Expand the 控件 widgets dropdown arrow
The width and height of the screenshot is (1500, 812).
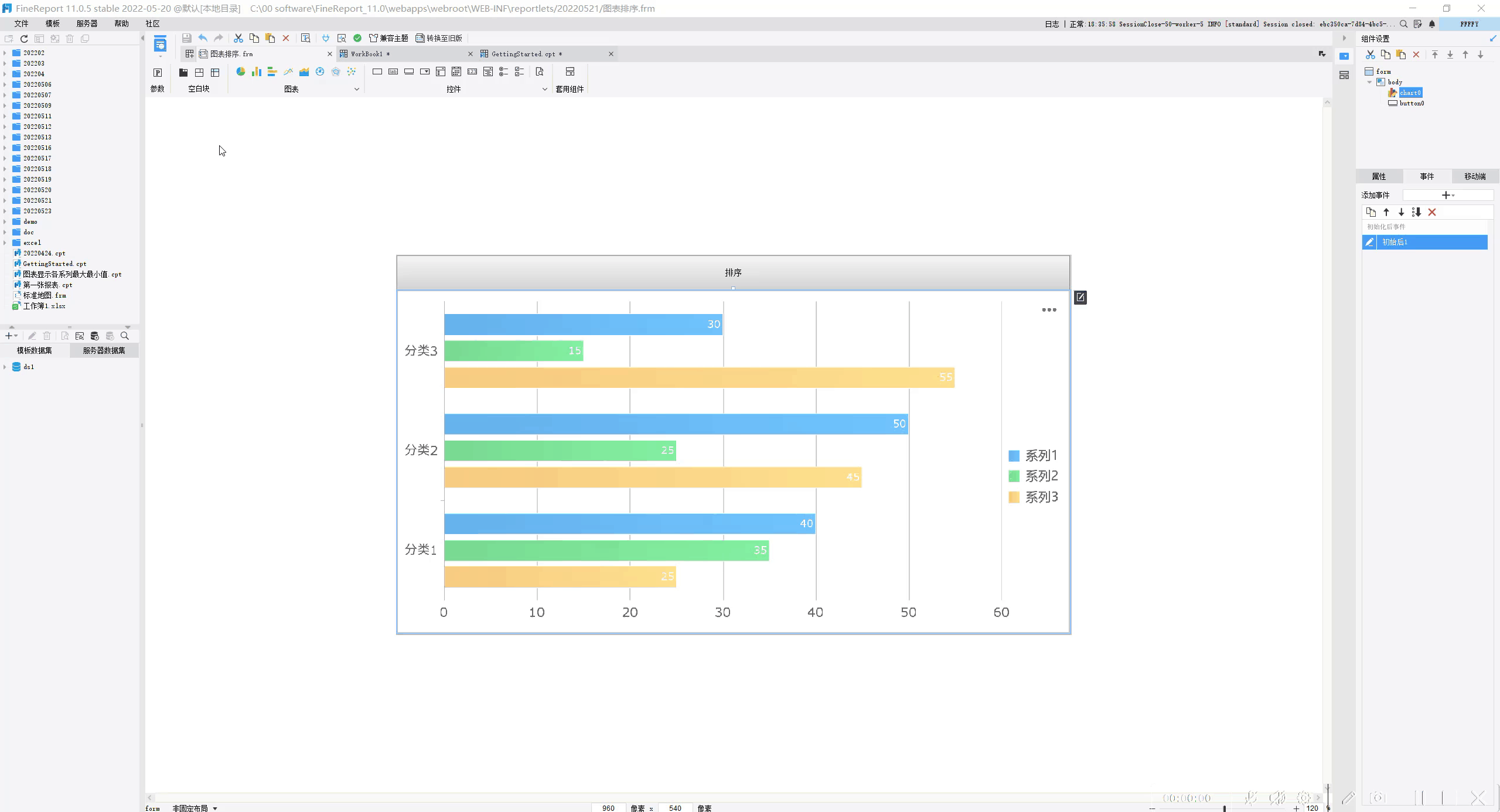pyautogui.click(x=544, y=89)
